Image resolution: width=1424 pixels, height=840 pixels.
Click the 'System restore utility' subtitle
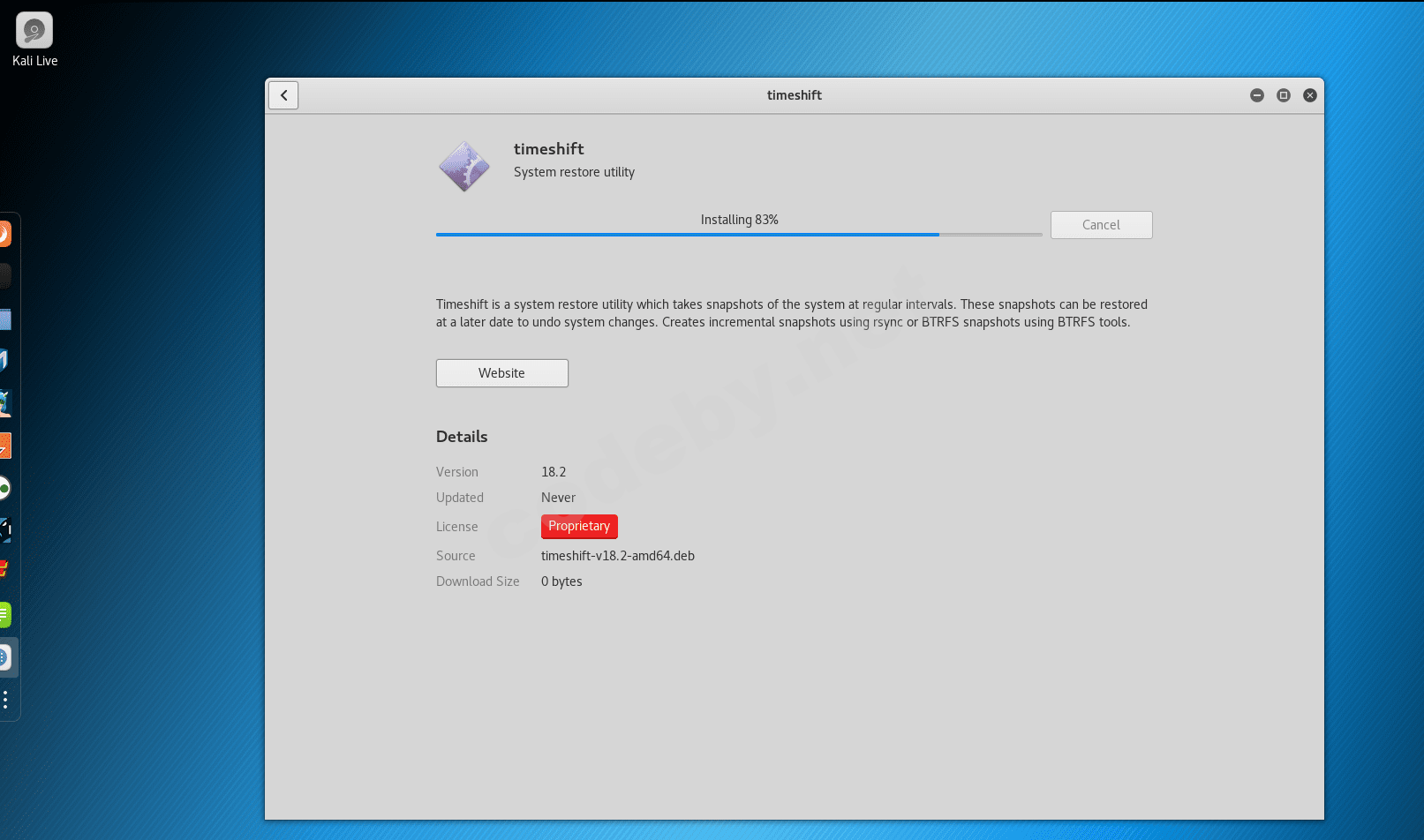click(x=574, y=172)
